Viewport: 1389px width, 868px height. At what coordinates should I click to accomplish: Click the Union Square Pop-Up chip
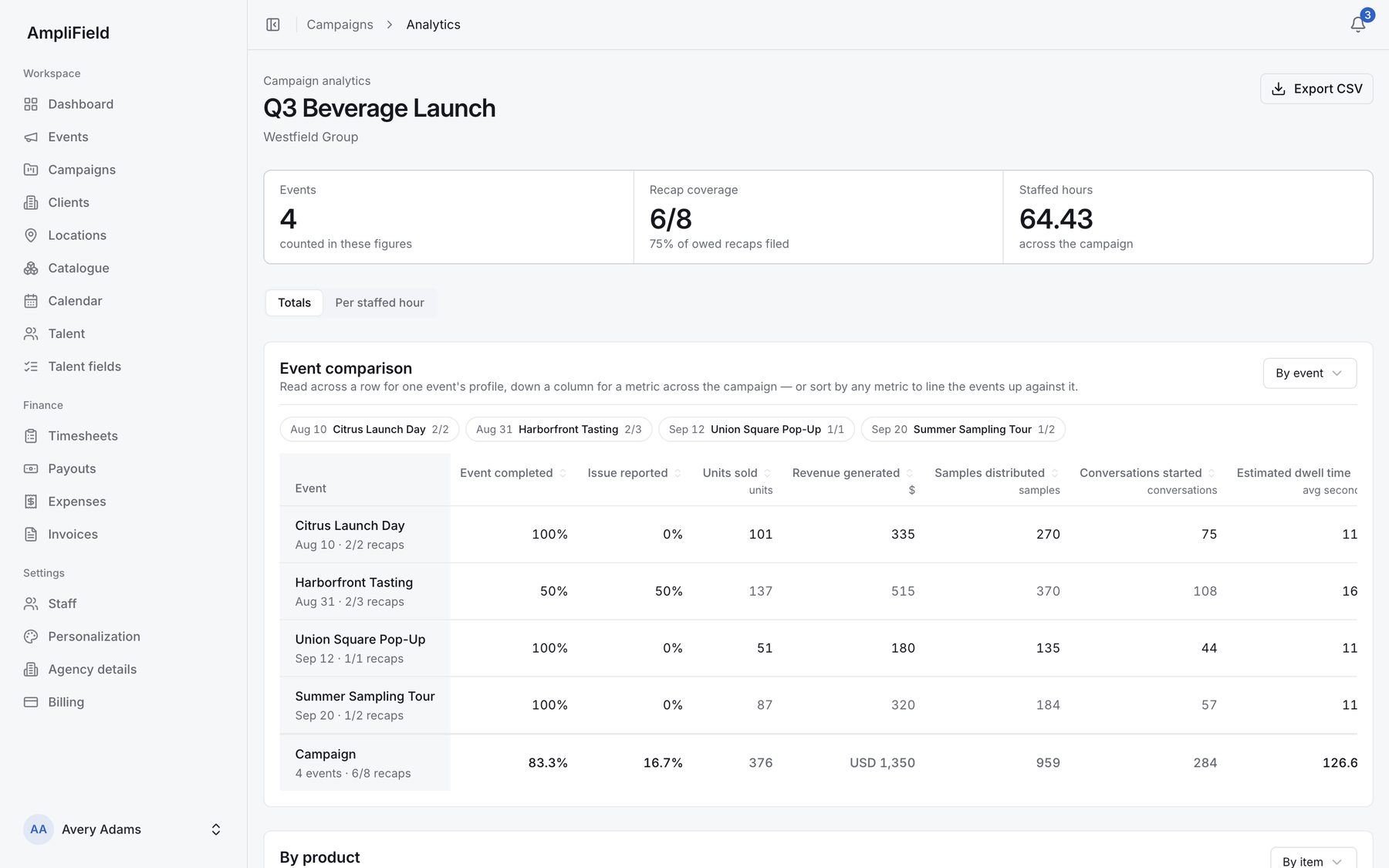[x=756, y=430]
